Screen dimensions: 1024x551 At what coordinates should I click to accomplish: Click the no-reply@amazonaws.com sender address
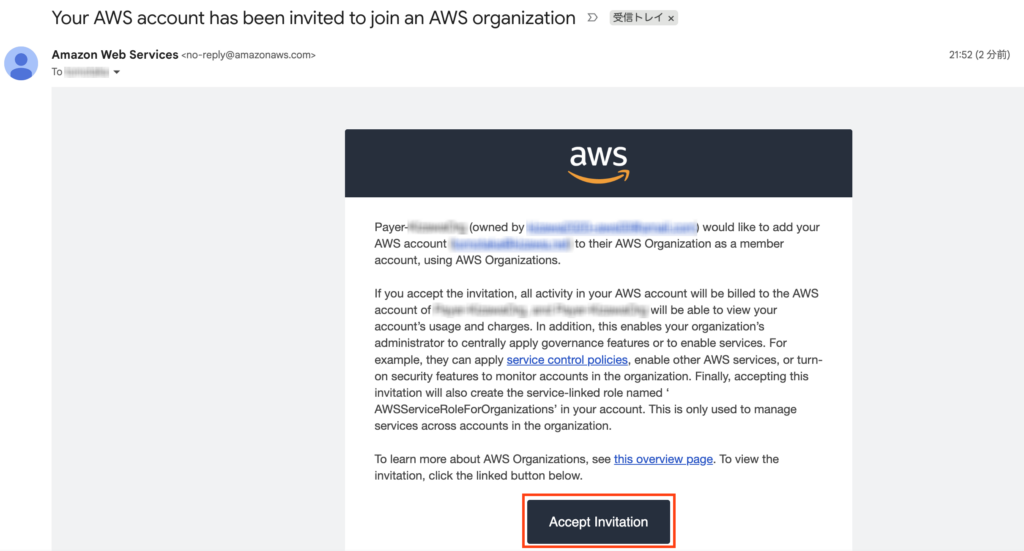pos(249,55)
